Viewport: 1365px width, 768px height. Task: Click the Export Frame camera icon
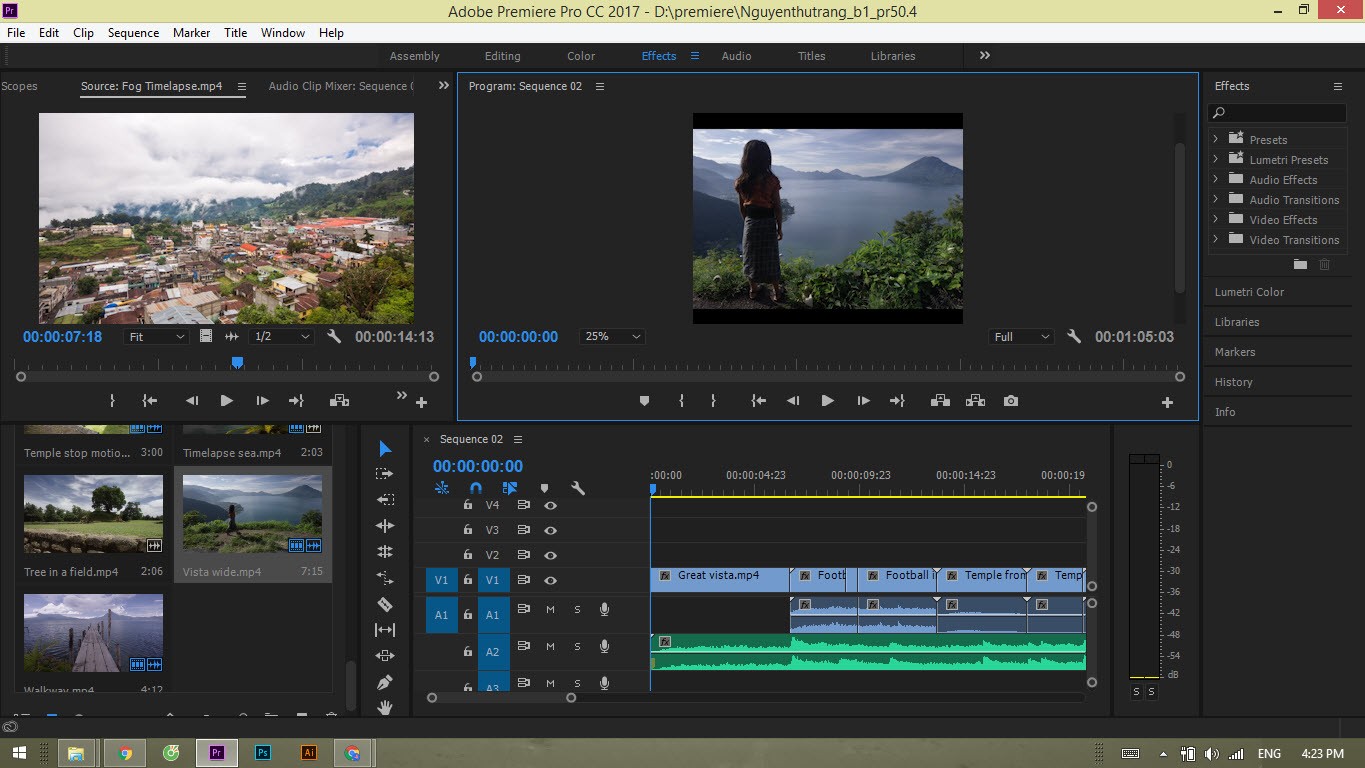point(1011,401)
